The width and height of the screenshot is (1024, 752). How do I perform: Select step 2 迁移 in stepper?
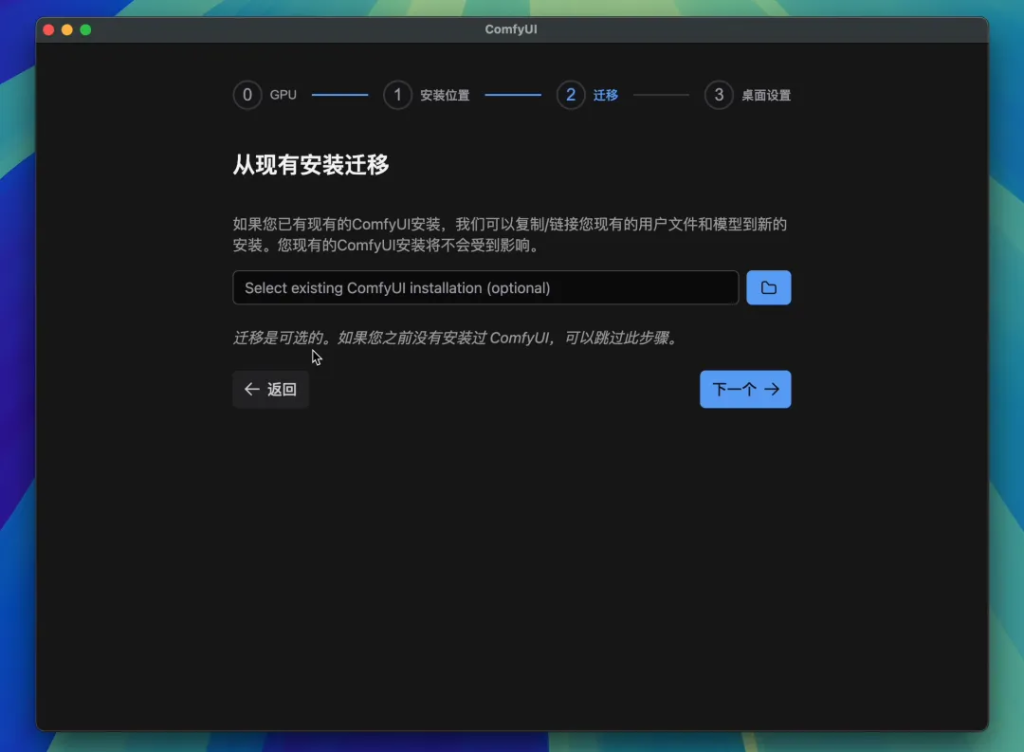click(587, 95)
